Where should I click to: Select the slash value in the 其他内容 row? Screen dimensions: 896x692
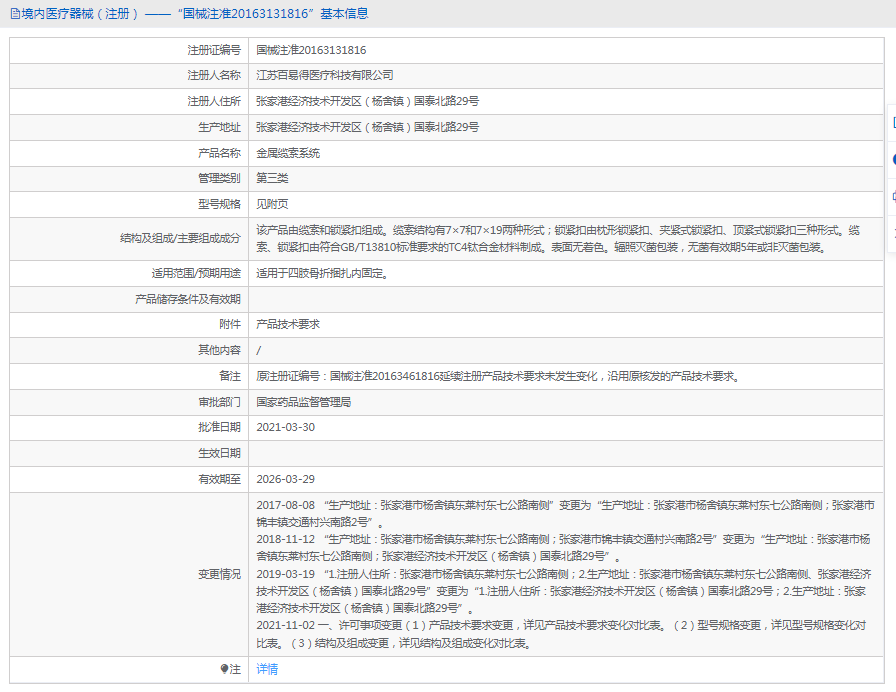click(x=258, y=350)
